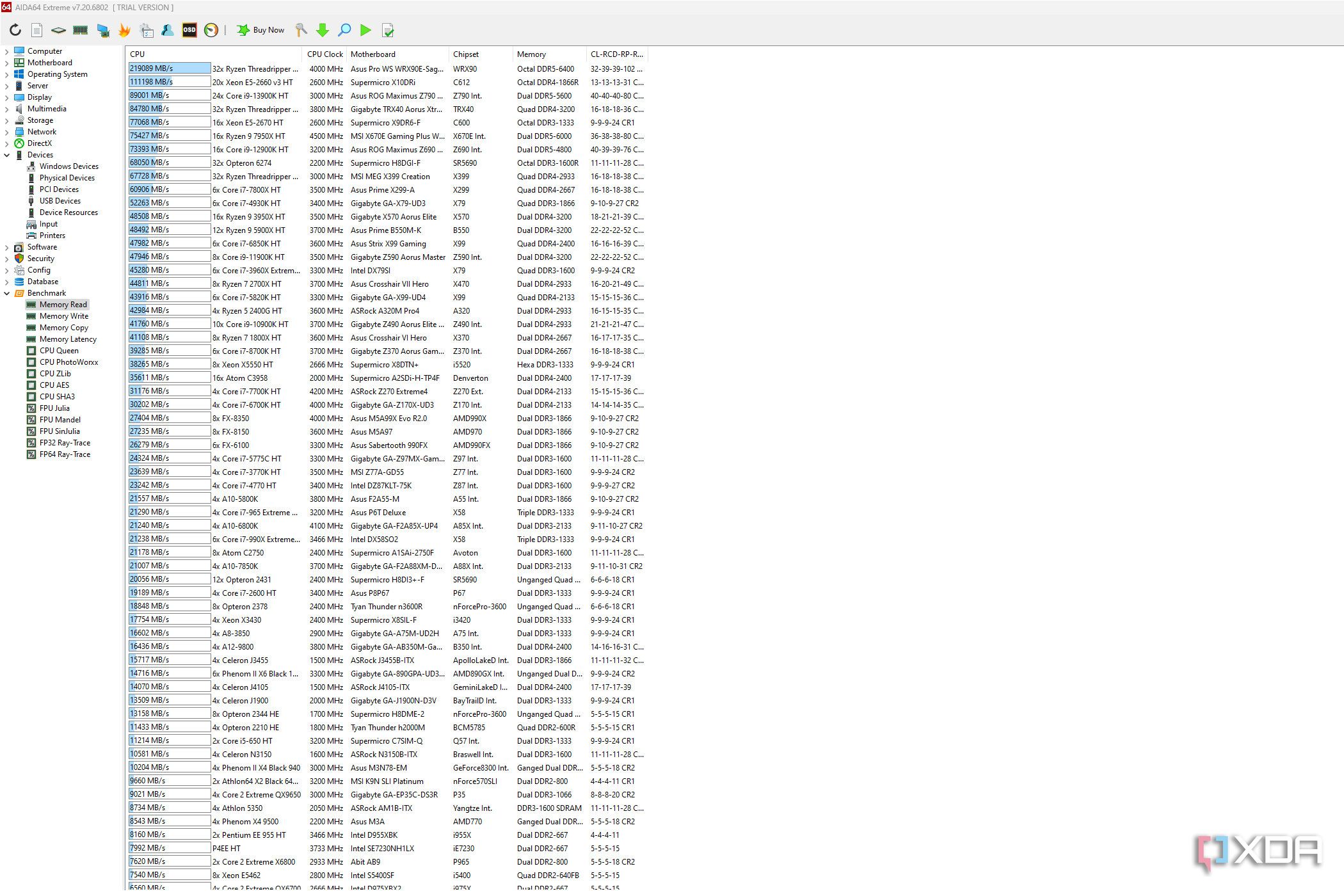Open the magnifying glass search icon
The image size is (1344, 896).
click(x=344, y=30)
